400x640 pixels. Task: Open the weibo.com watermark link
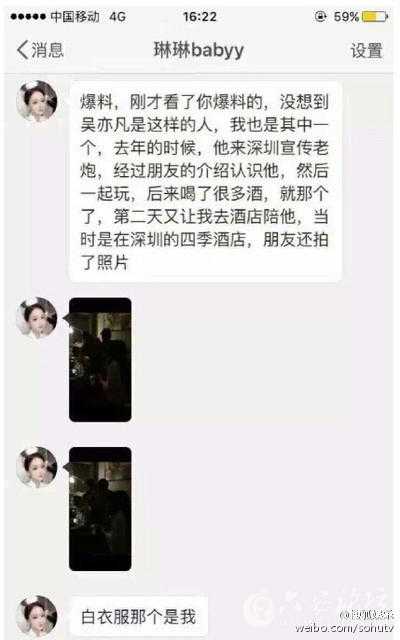click(x=344, y=629)
